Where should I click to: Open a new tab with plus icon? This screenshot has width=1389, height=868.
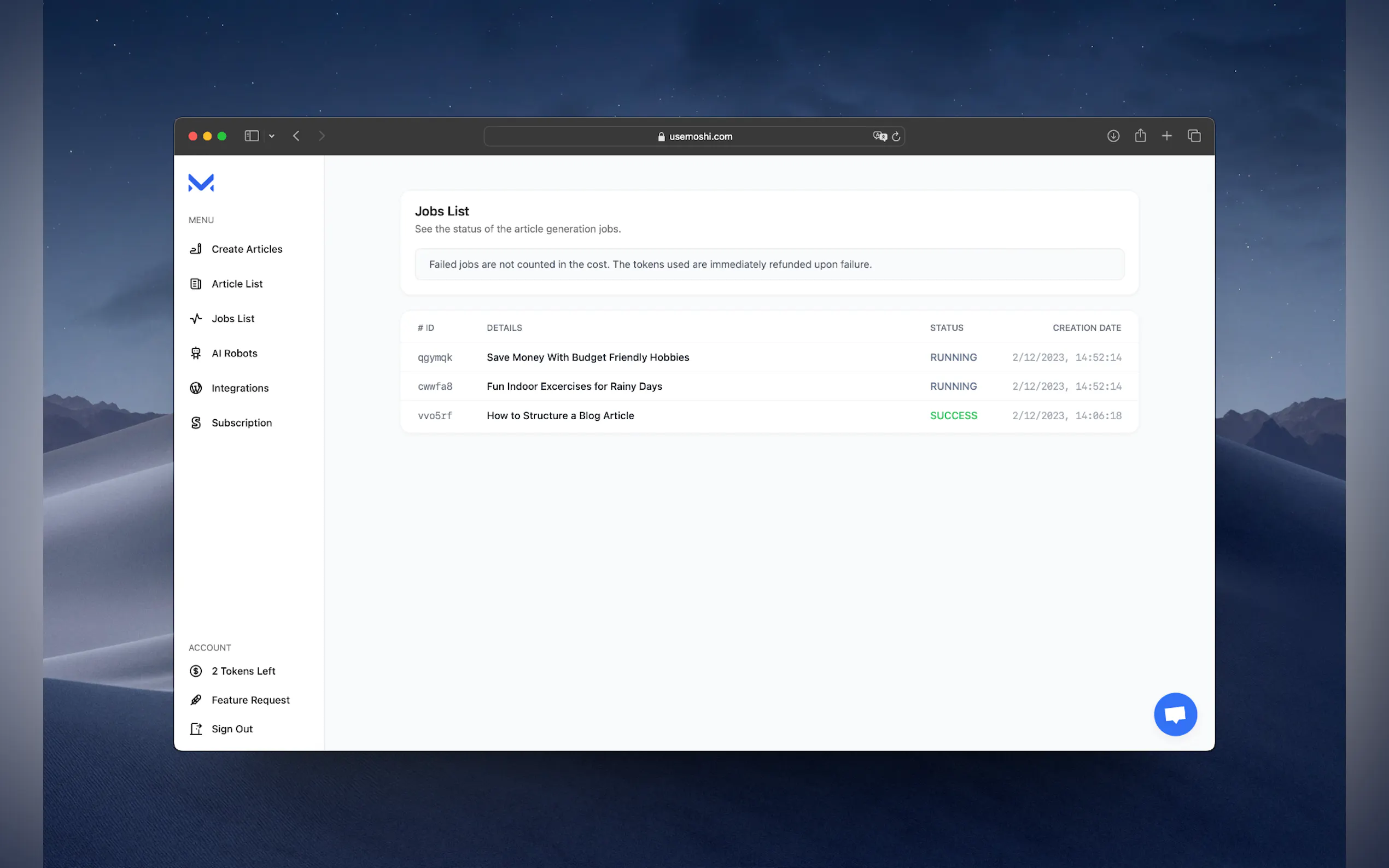click(1166, 136)
